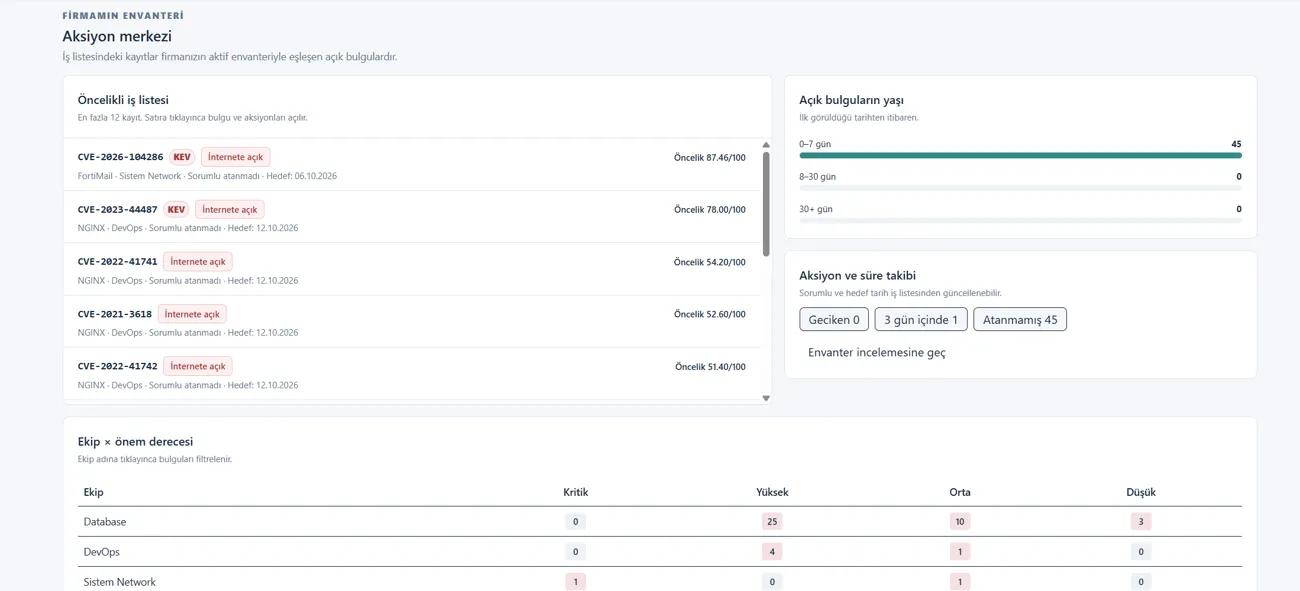Filter by Geciken 0 chip
This screenshot has width=1300, height=591.
point(834,319)
